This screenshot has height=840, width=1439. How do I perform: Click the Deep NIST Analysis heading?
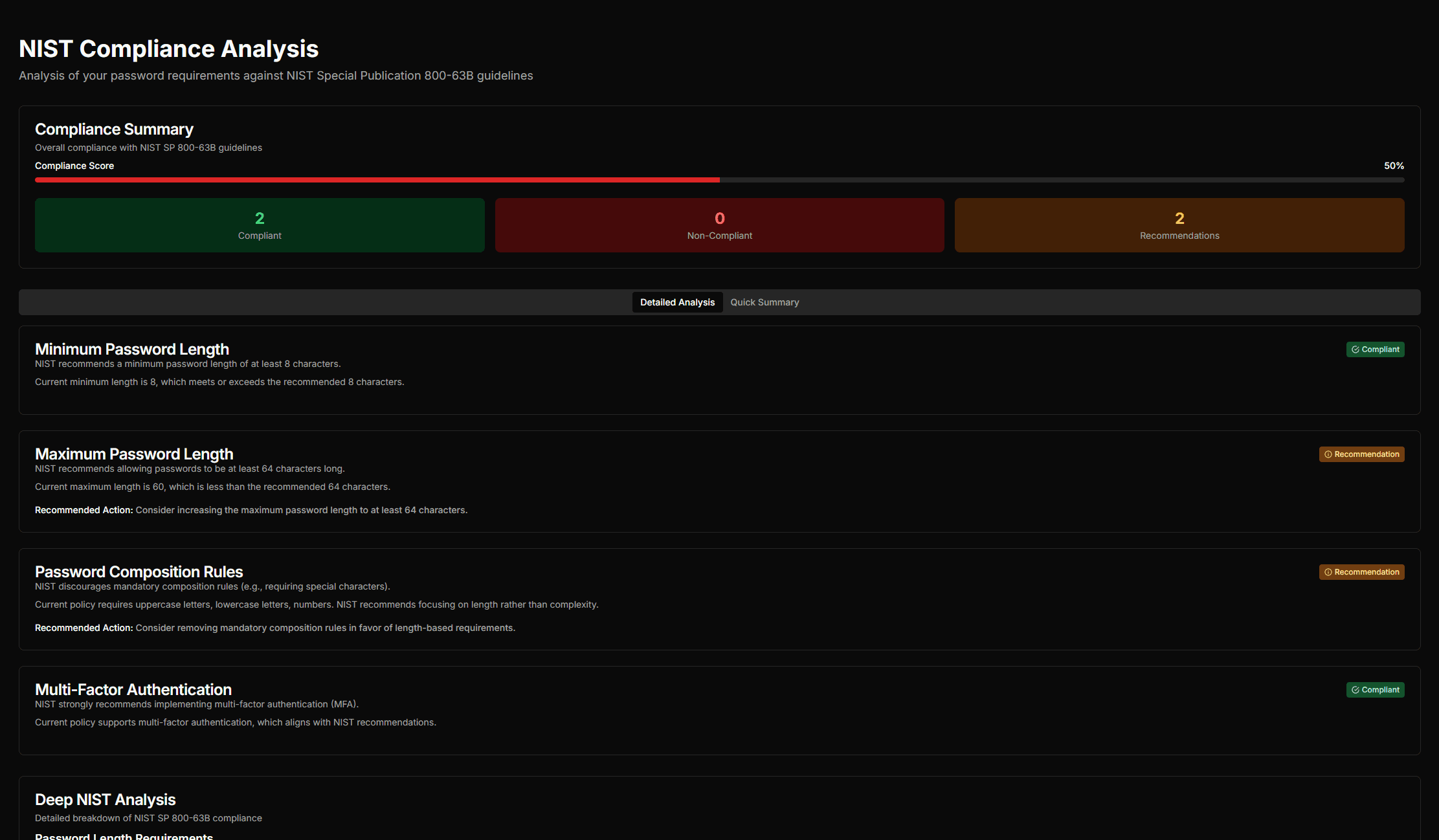point(105,800)
